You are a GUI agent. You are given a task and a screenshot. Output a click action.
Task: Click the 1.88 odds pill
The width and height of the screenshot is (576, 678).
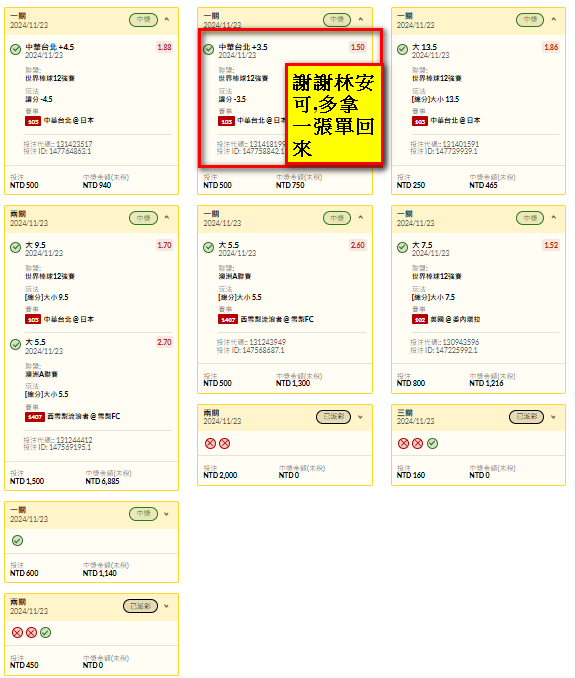tap(164, 47)
